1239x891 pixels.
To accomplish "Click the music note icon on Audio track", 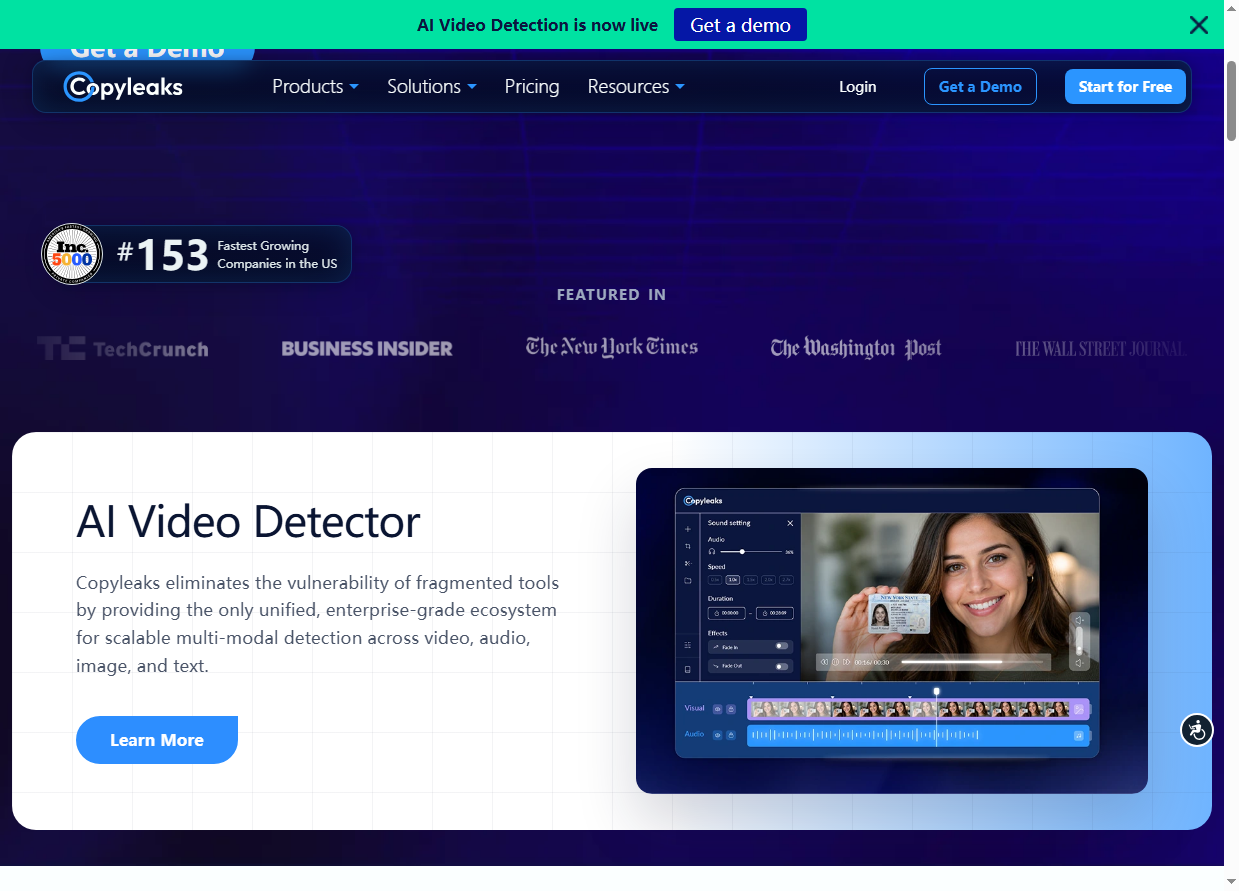I will coord(1079,736).
